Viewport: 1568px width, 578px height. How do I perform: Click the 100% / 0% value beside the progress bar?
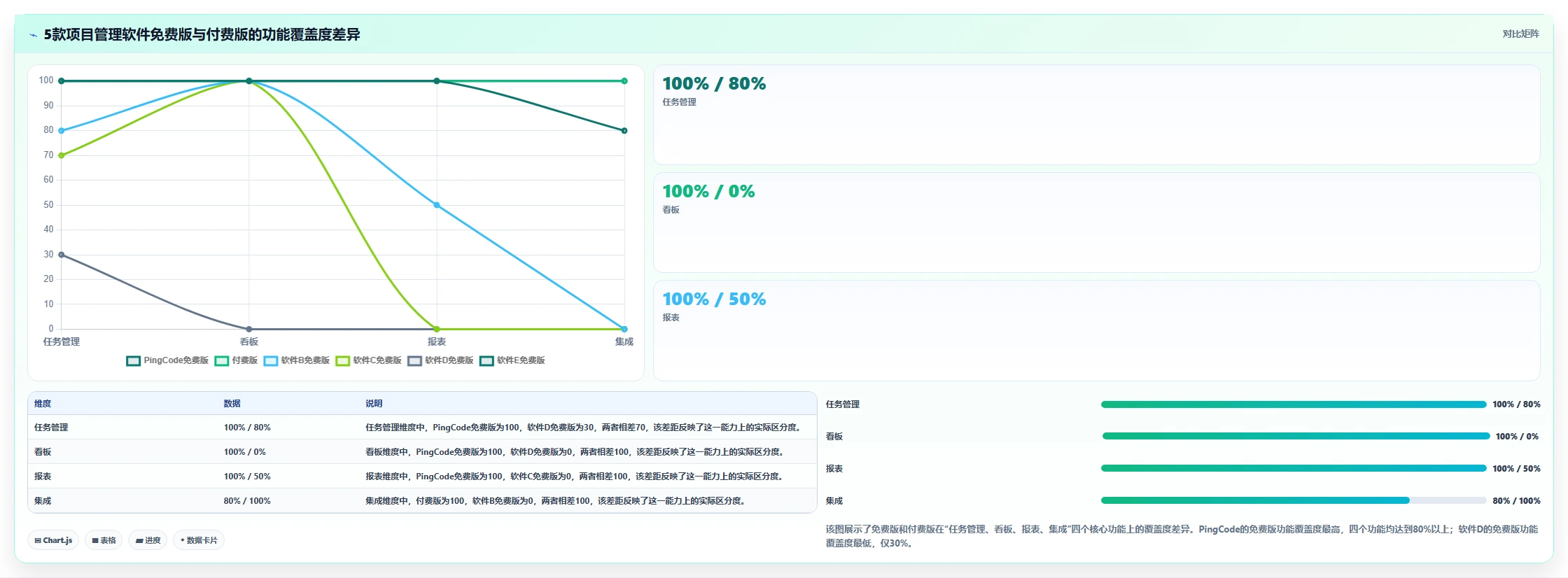pyautogui.click(x=1517, y=437)
